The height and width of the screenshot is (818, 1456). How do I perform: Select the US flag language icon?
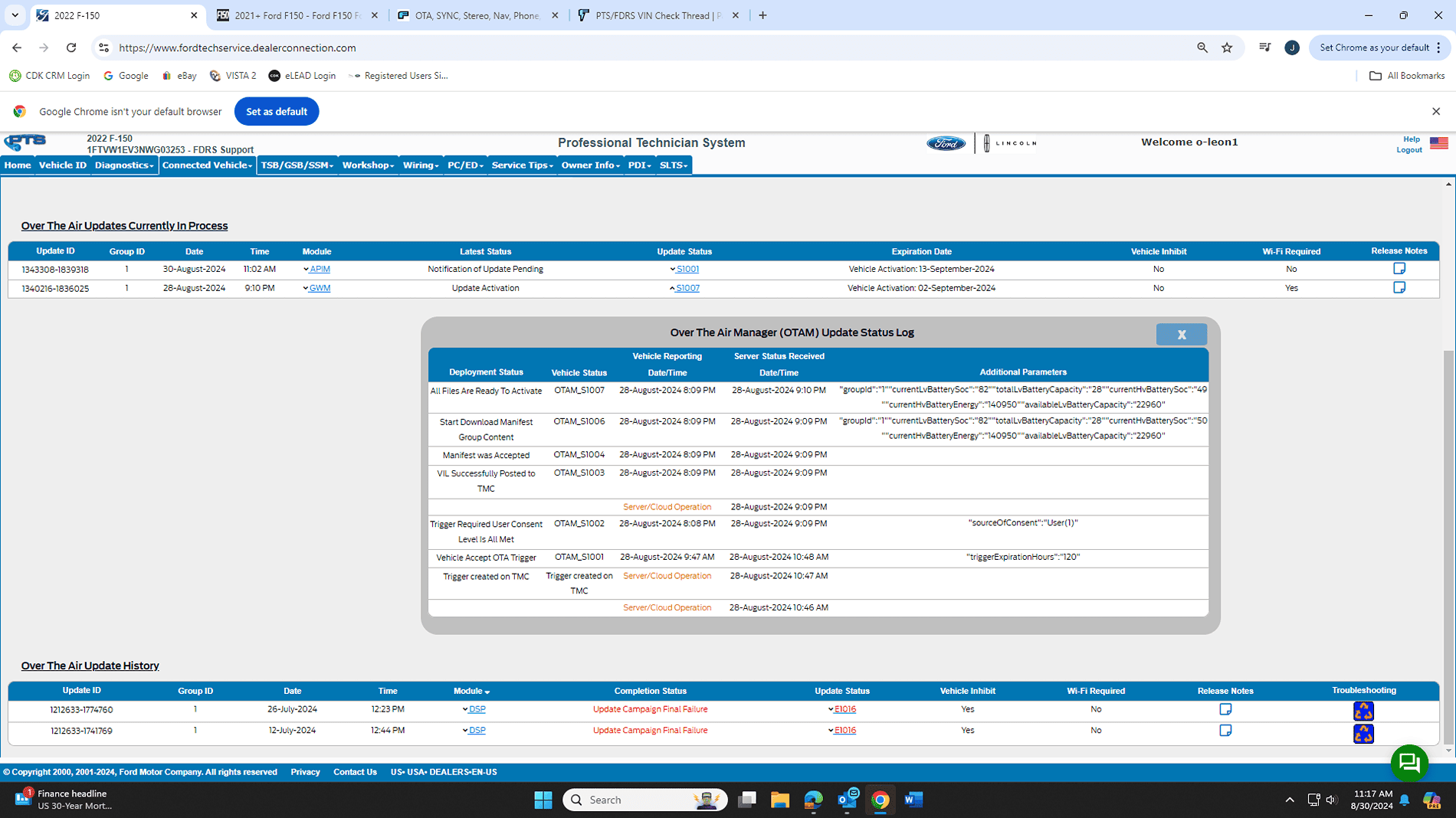click(1438, 143)
